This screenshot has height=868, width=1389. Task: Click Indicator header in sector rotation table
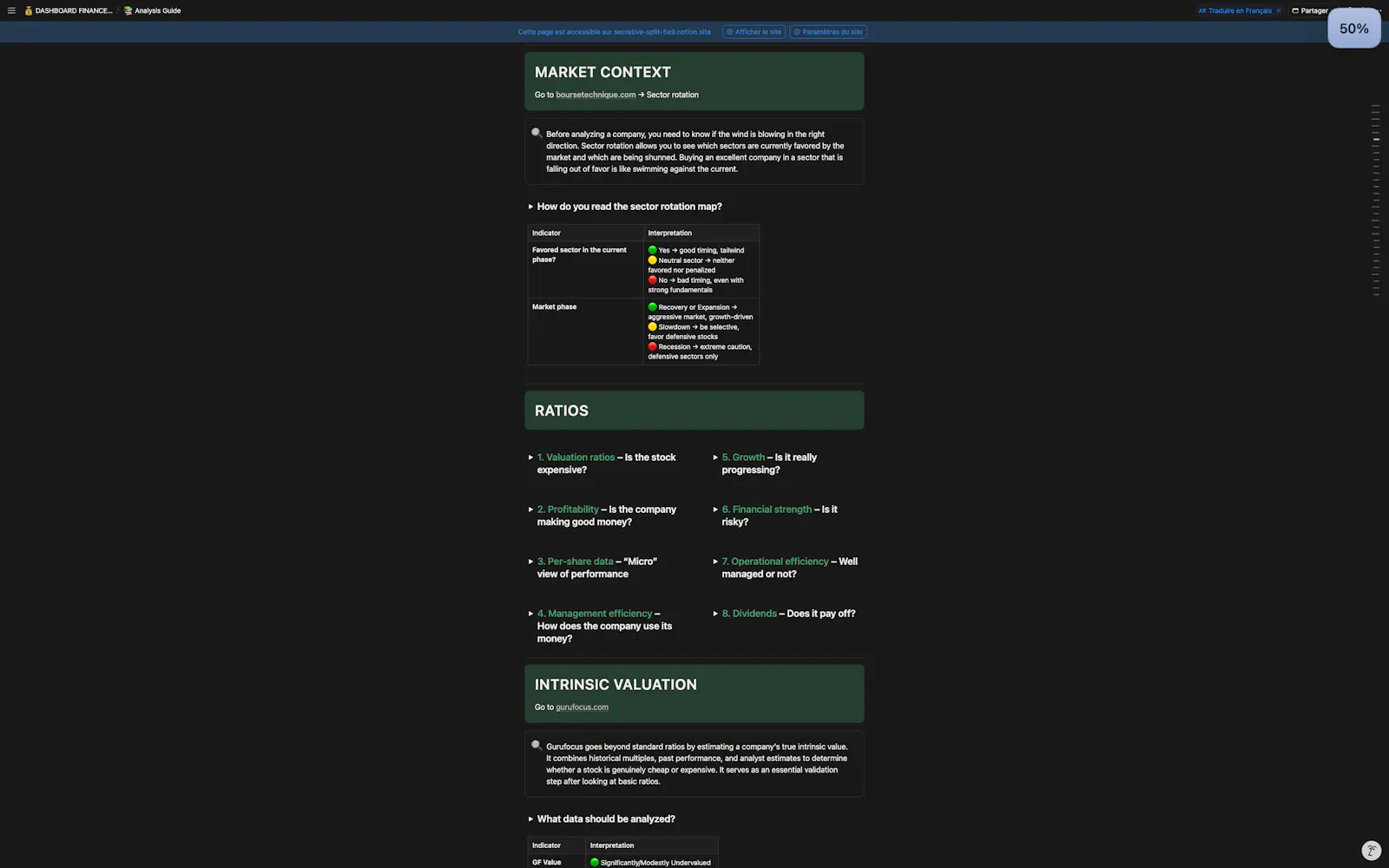click(585, 233)
